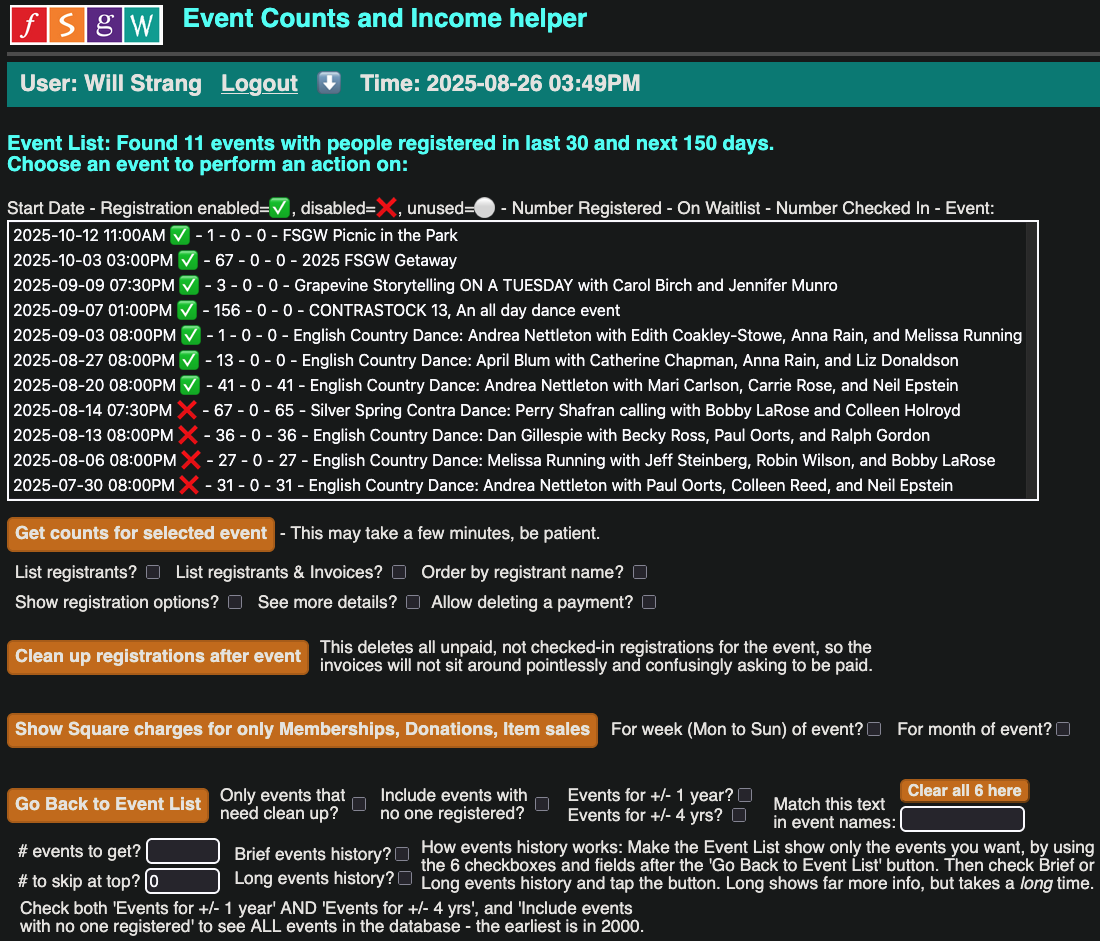Click the Clear all 6 here button
Screen dimensions: 1100x941
pos(964,791)
